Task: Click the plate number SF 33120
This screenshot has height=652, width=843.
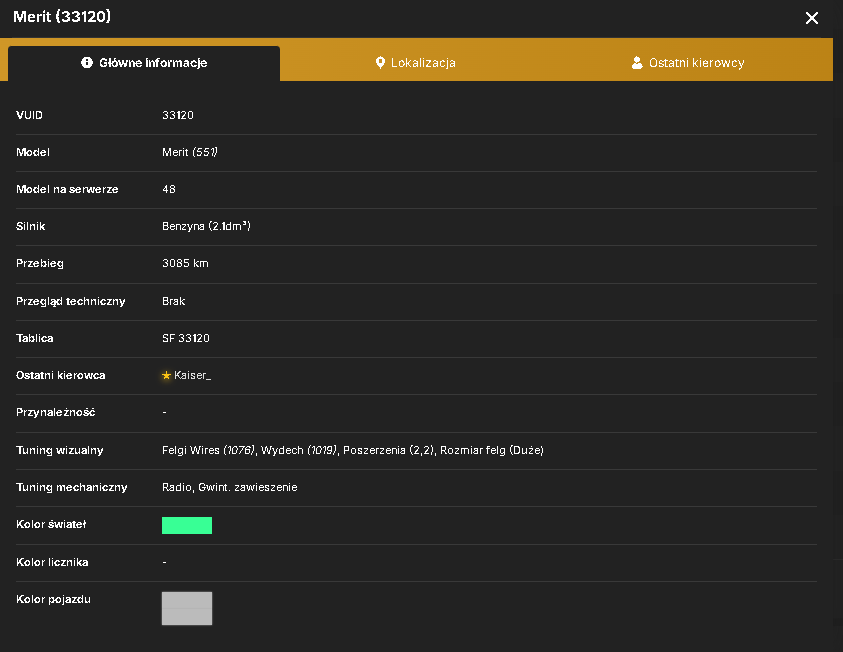Action: [x=186, y=338]
